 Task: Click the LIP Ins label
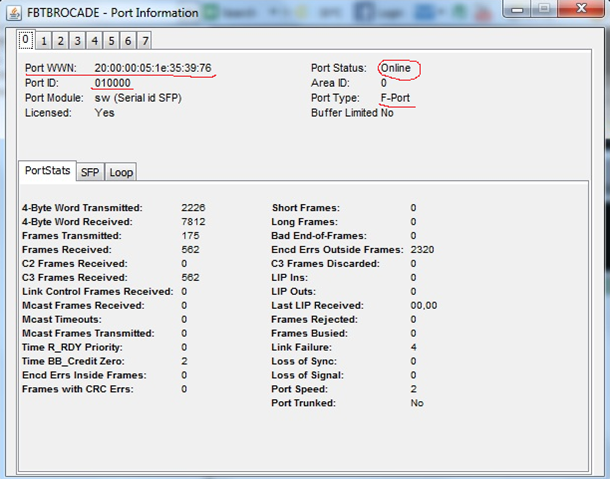[289, 278]
